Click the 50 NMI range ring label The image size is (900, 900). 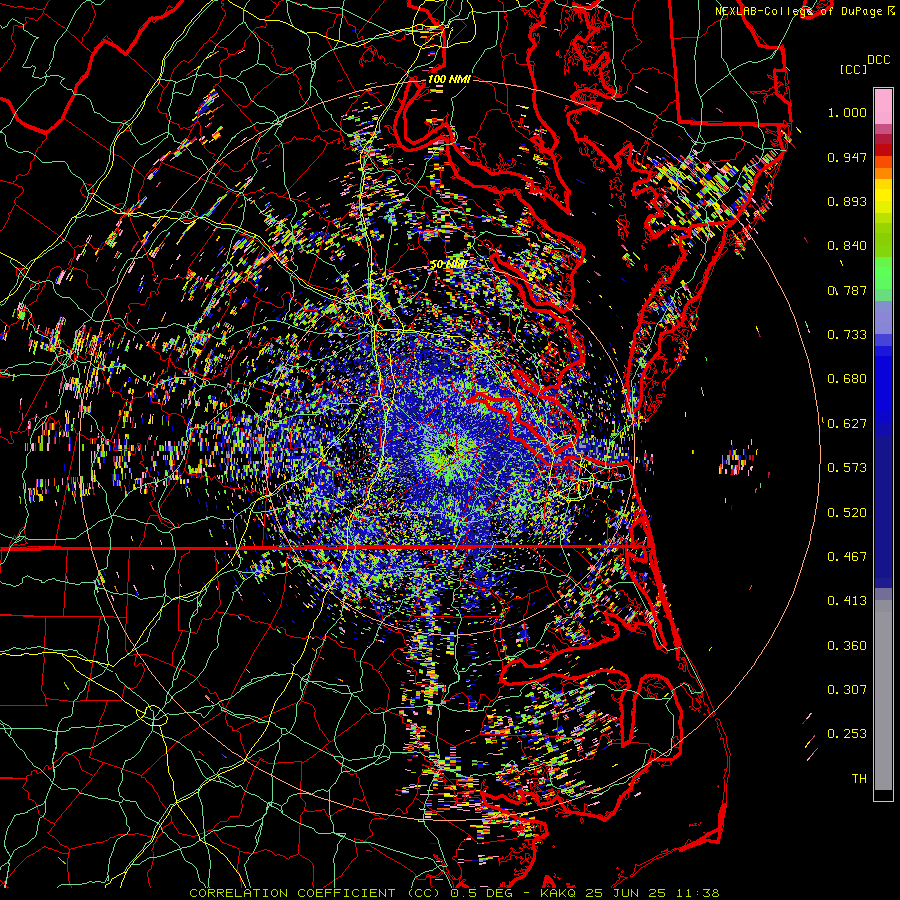(448, 265)
